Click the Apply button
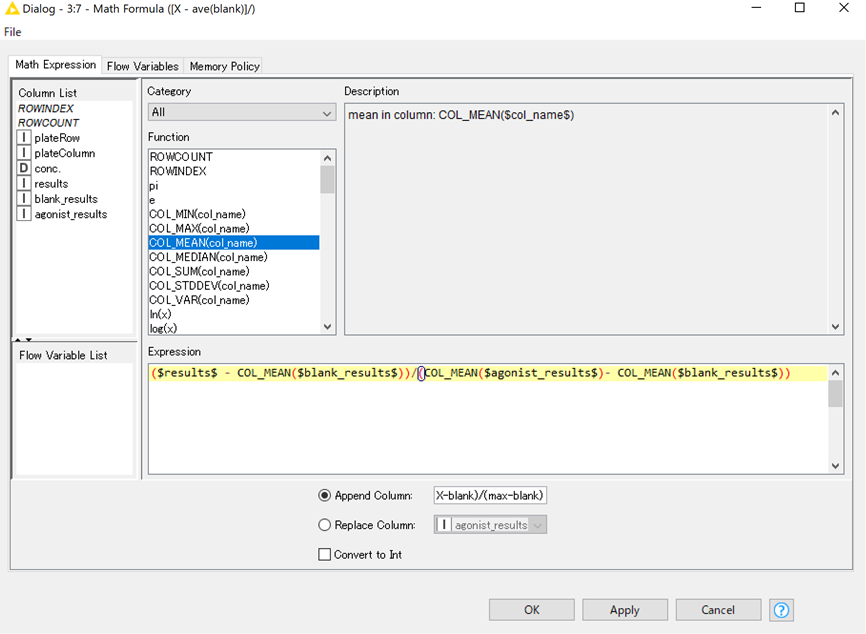Image resolution: width=866 pixels, height=634 pixels. [625, 610]
